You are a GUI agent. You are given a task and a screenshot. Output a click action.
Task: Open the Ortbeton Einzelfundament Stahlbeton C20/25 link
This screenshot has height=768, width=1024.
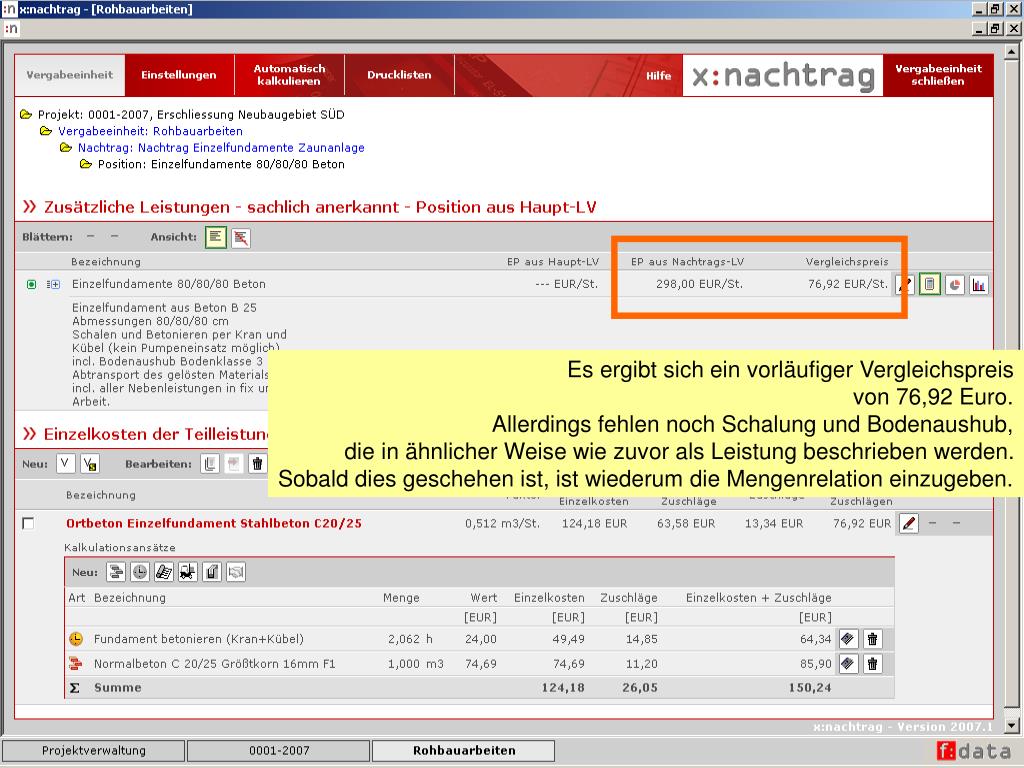pyautogui.click(x=214, y=523)
